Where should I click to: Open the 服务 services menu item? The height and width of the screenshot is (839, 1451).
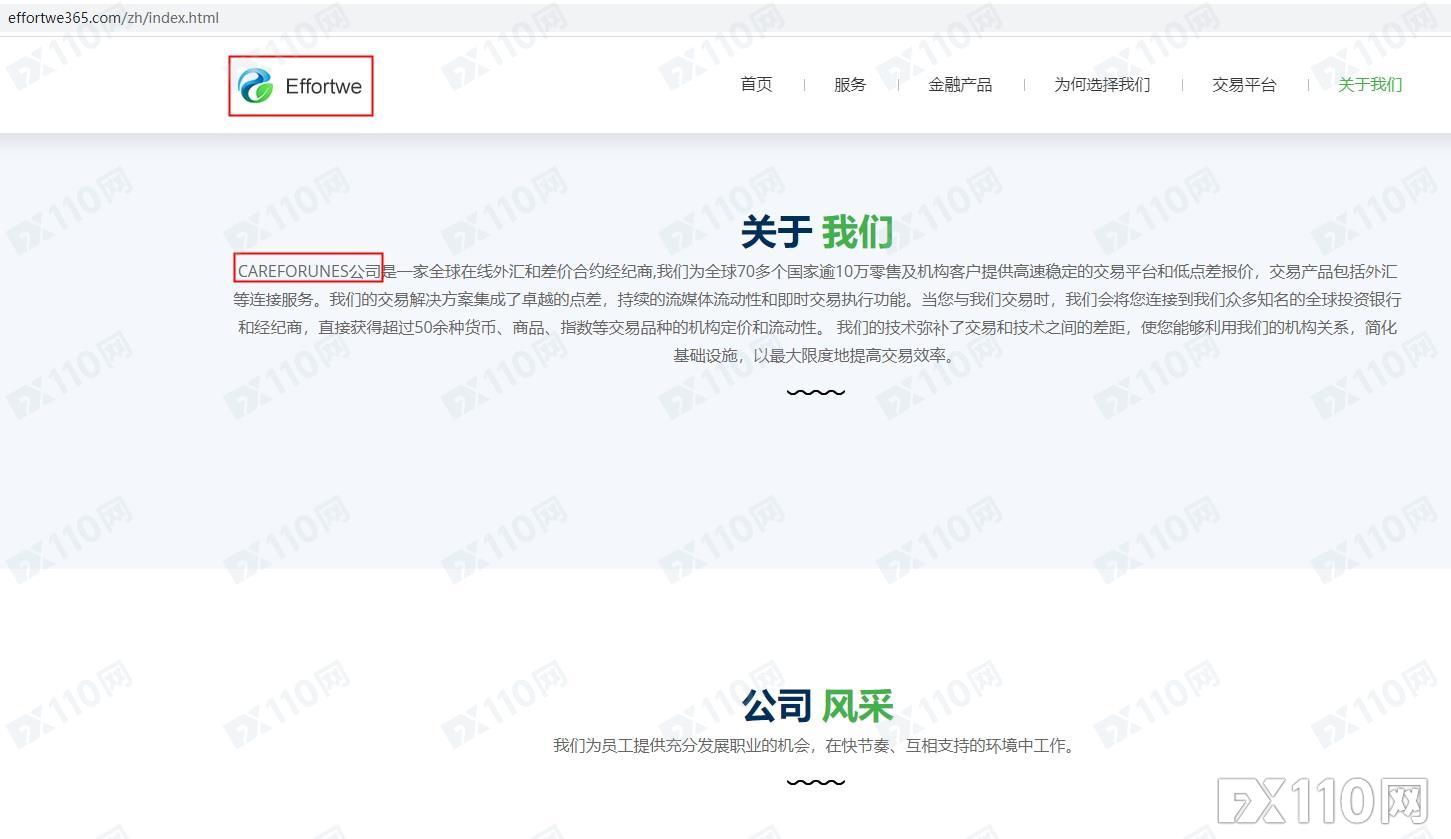click(850, 84)
